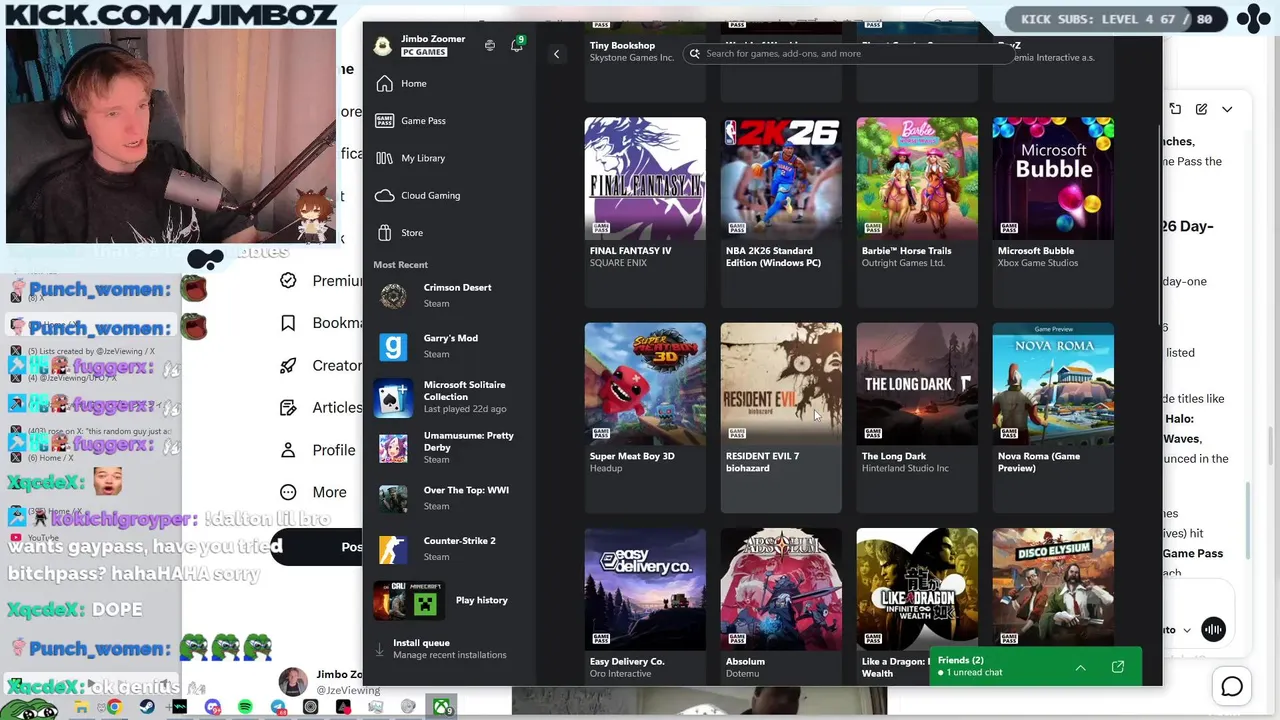The height and width of the screenshot is (720, 1280).
Task: Open Bookmarks in the X sidebar behind
Action: coord(322,323)
